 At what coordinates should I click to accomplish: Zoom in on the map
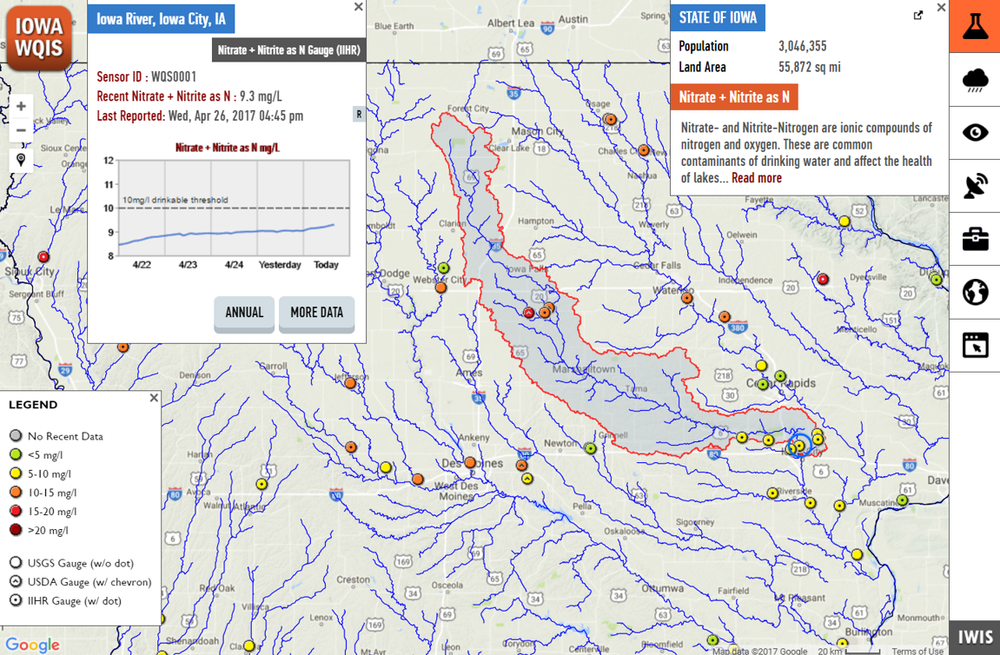pos(21,106)
